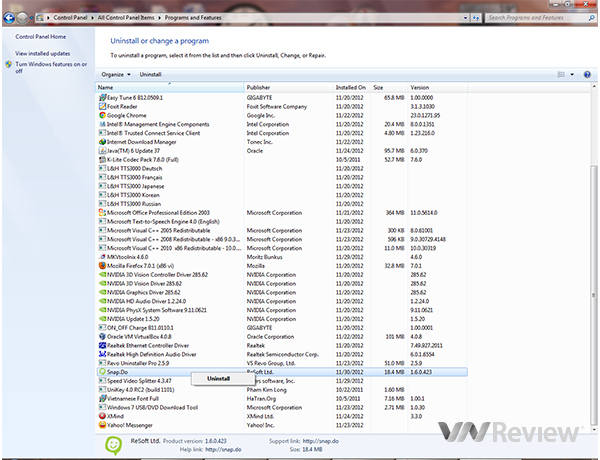Click the change view icon in toolbar
Viewport: 600px width, 460px height.
point(561,75)
